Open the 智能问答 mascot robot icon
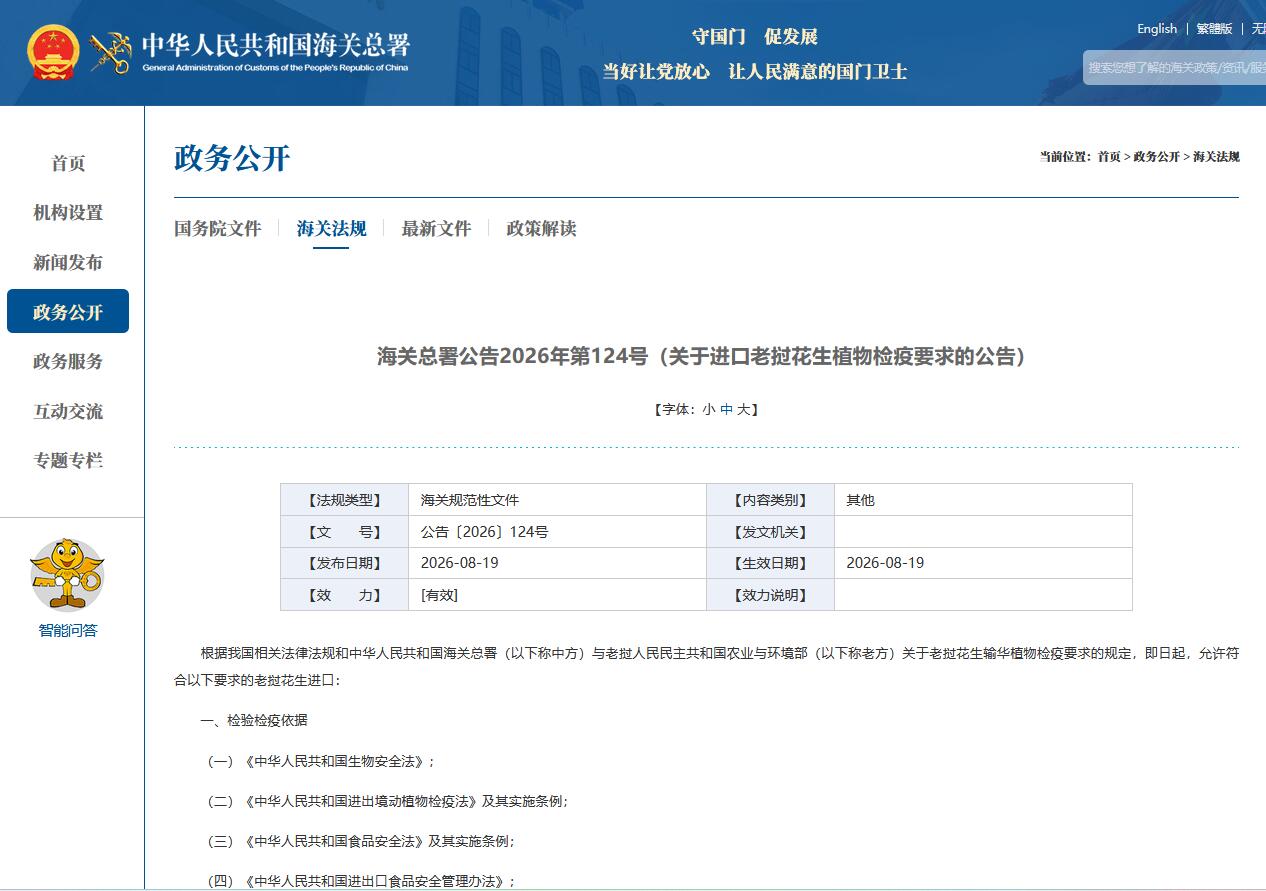Viewport: 1266px width, 891px height. click(68, 574)
